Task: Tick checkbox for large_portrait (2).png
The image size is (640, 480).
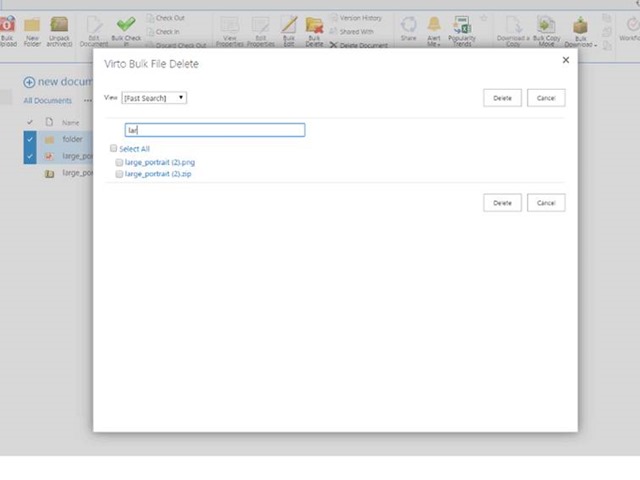Action: [x=120, y=162]
